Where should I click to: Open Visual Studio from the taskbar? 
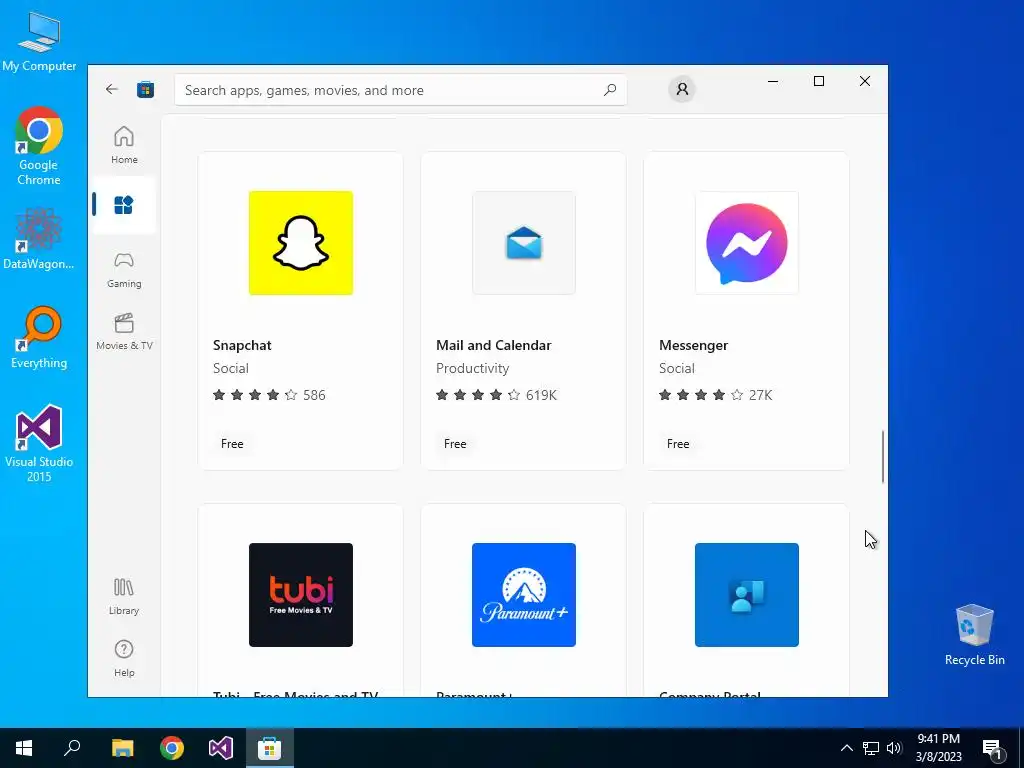pyautogui.click(x=221, y=748)
